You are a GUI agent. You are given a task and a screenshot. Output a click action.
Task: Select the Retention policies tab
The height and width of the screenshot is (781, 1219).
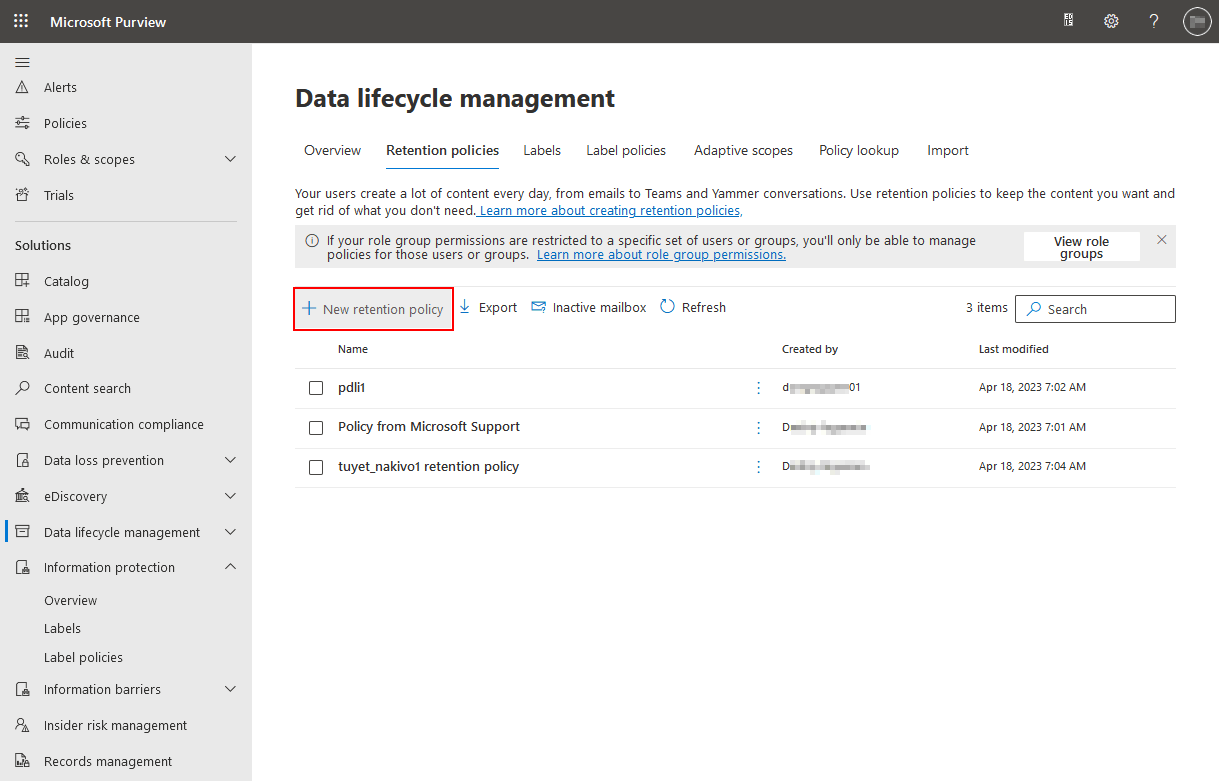442,150
